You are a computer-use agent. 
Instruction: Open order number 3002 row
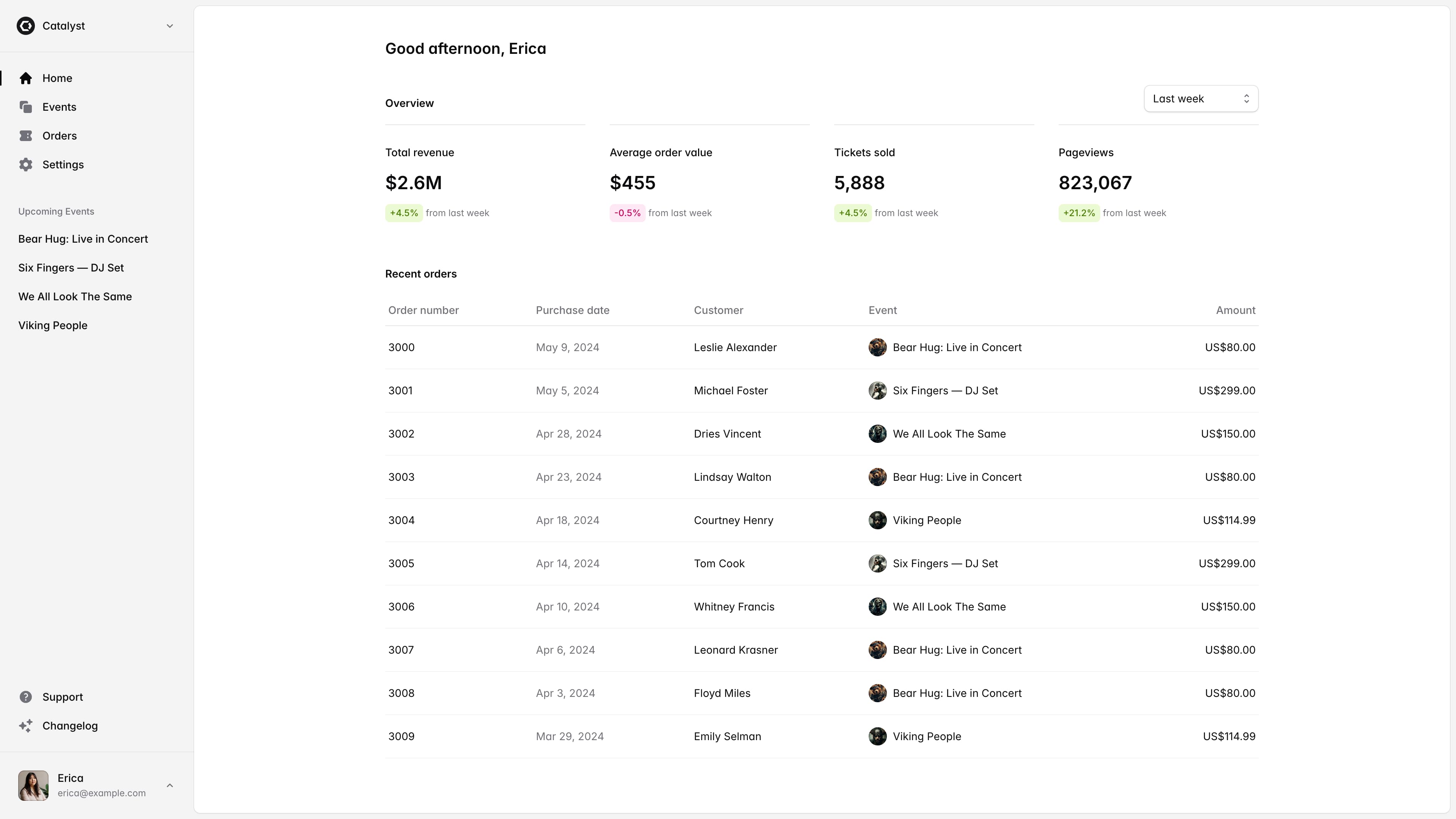[401, 434]
